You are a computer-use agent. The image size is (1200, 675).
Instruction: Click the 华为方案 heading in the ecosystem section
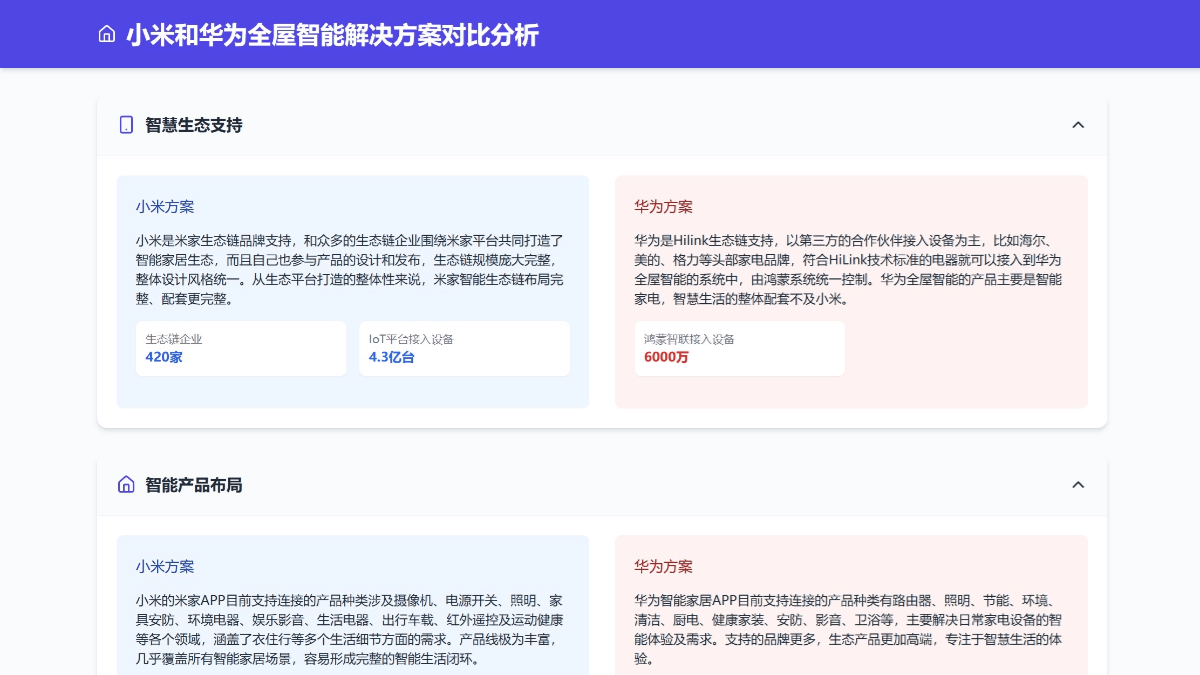(x=663, y=207)
